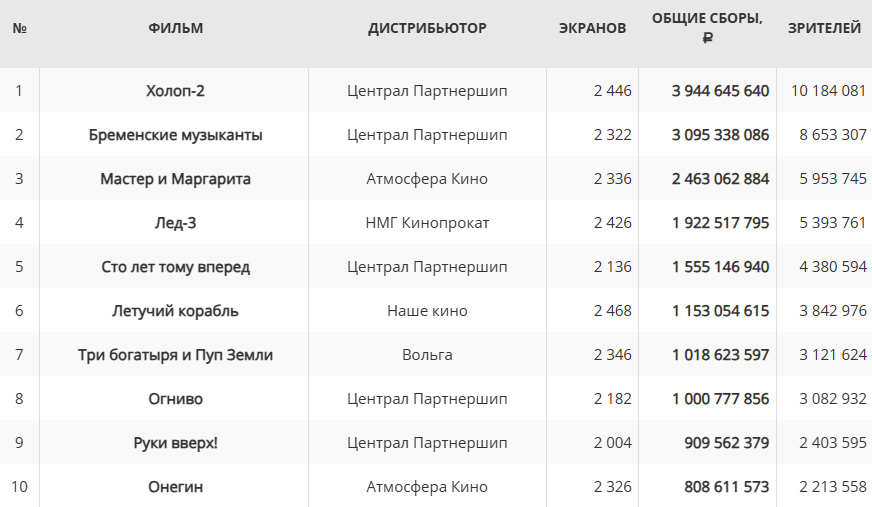Click the ДИСТРИБЬЮТОР column header
Viewport: 872px width, 507px height.
tap(427, 28)
